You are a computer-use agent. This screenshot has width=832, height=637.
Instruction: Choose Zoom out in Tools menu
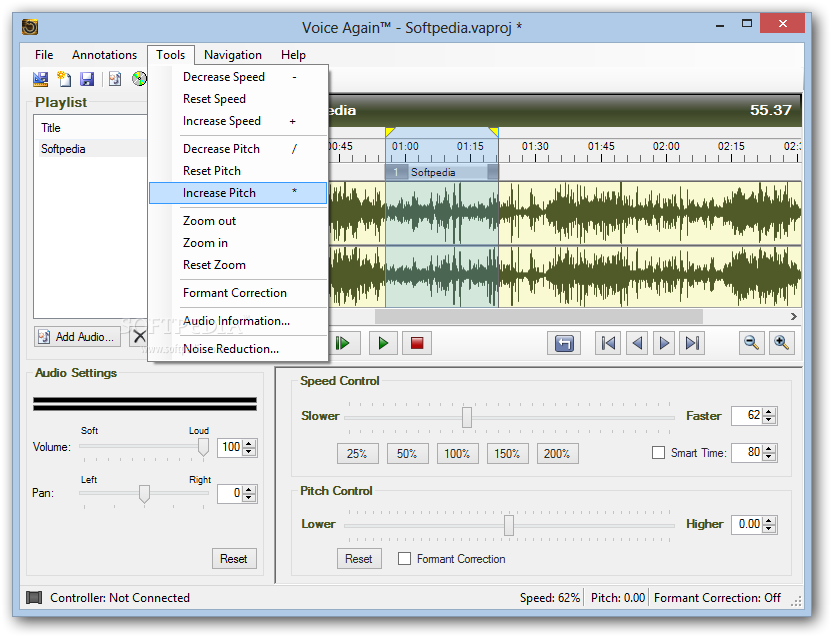pyautogui.click(x=238, y=221)
